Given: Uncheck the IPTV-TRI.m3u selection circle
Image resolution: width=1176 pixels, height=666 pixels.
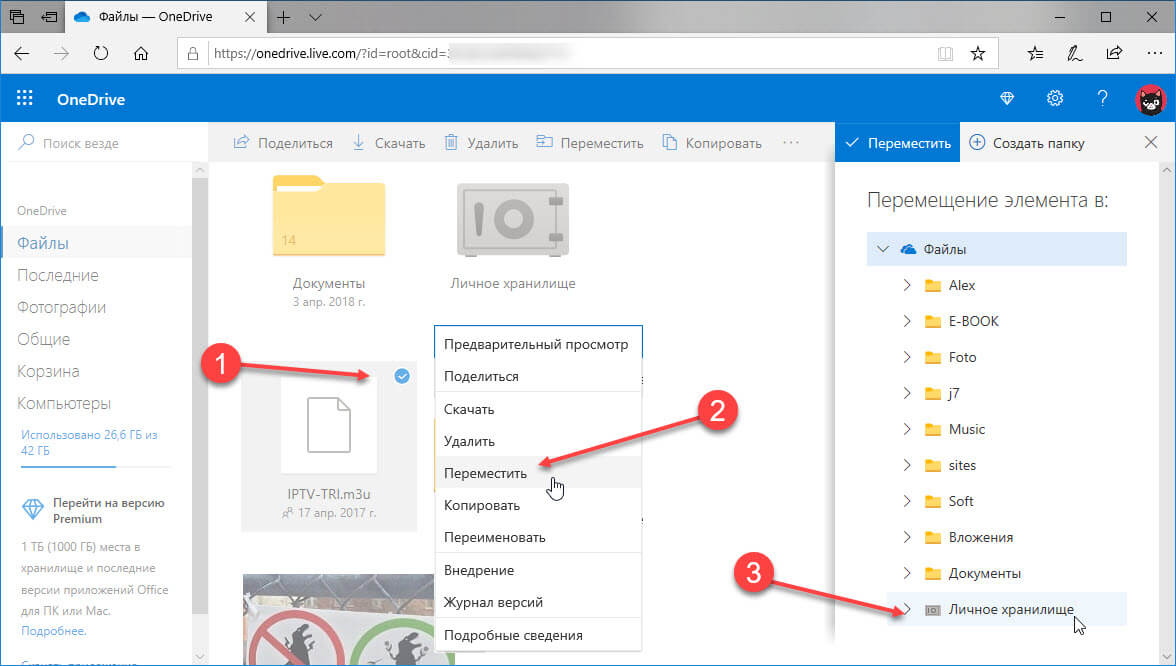Looking at the screenshot, I should point(402,376).
